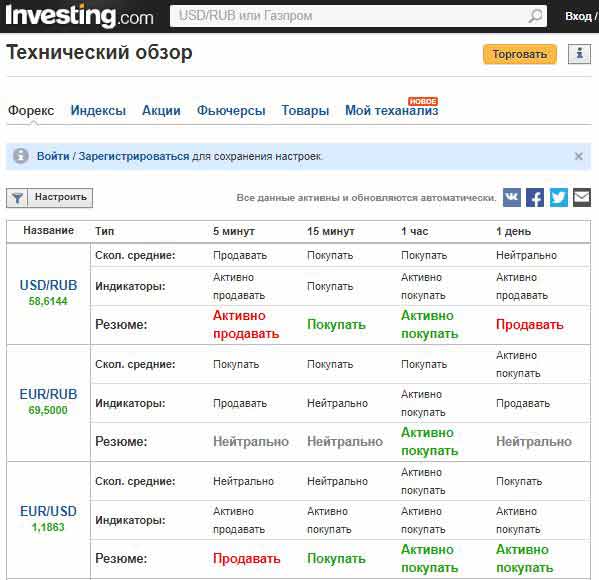Open Мой теханализ tab
599x580 pixels.
point(392,110)
